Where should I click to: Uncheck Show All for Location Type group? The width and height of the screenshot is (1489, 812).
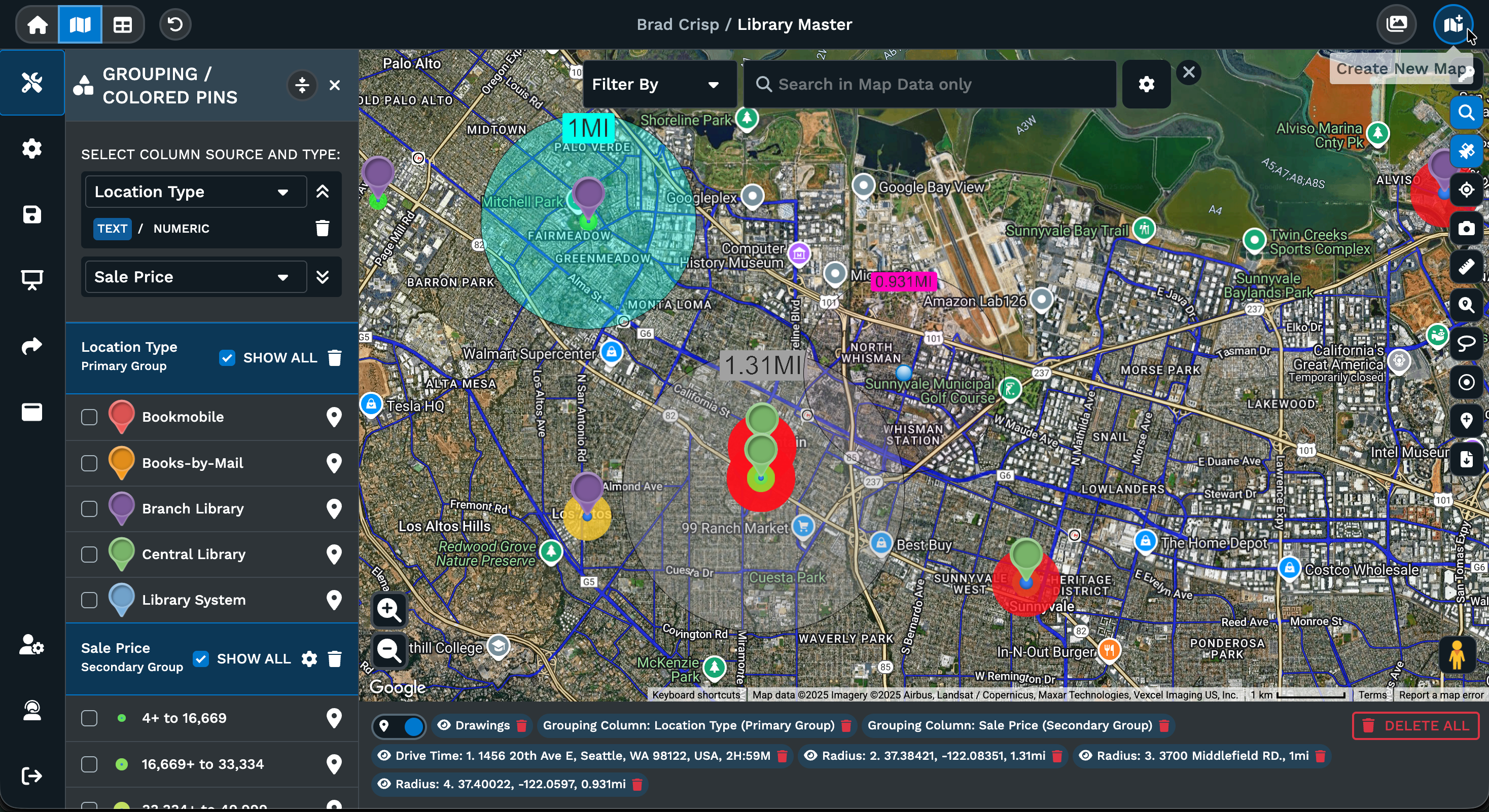click(226, 358)
